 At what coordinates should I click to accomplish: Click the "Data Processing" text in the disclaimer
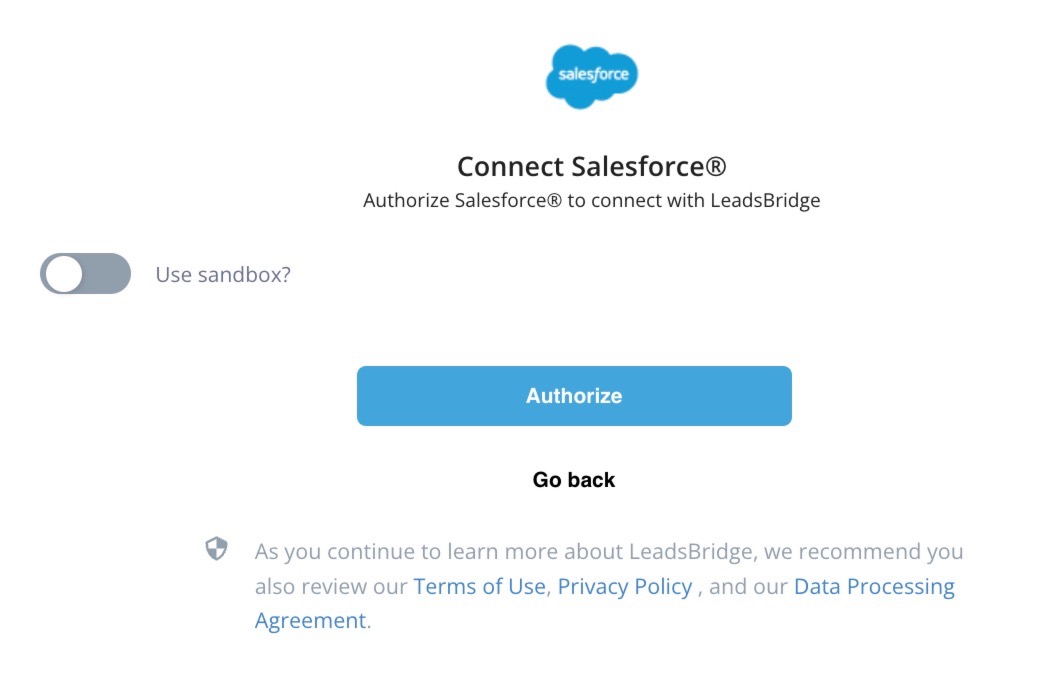click(x=874, y=586)
